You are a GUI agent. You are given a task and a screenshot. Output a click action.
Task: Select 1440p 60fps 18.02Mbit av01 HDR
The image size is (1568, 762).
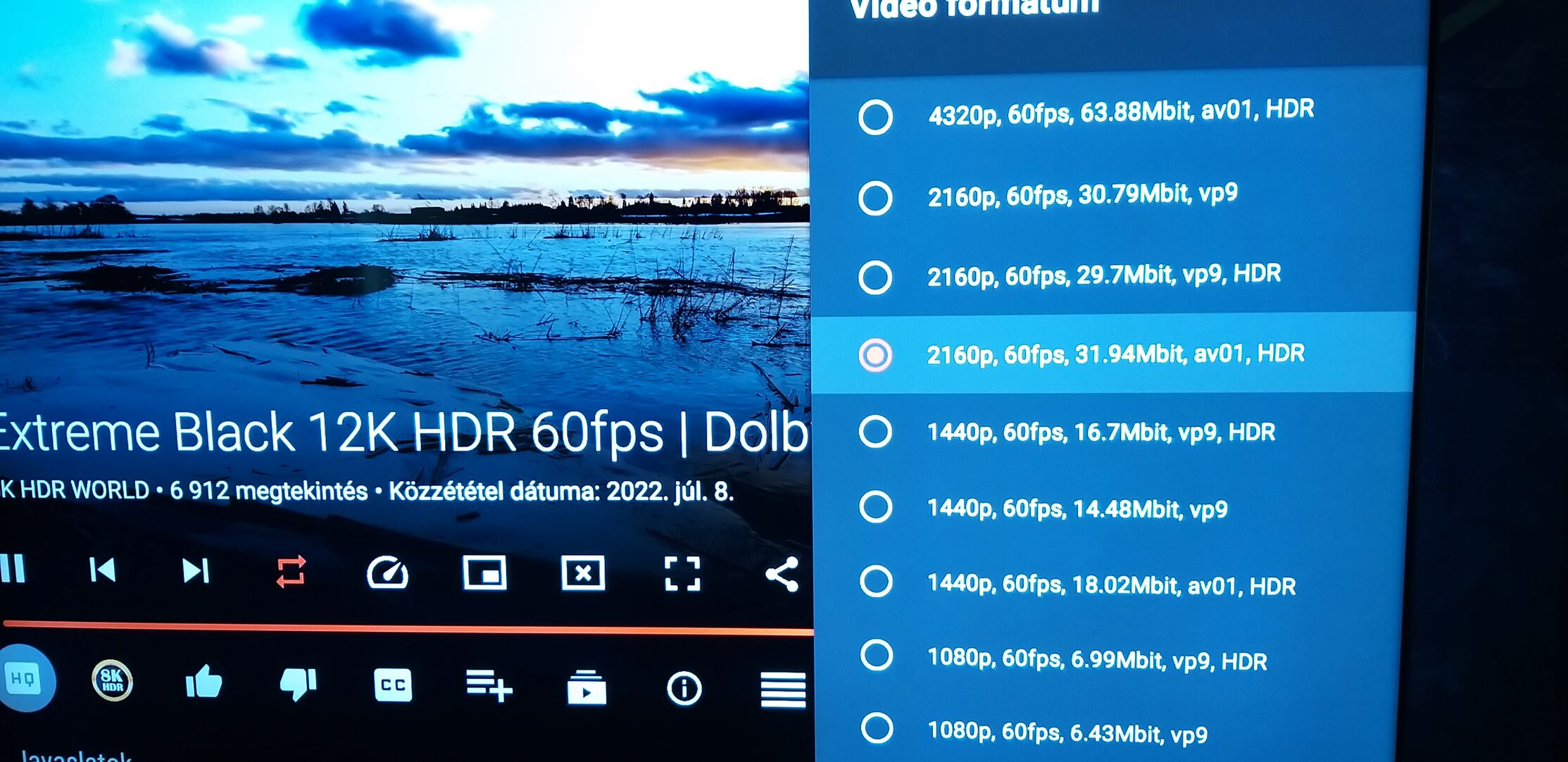pyautogui.click(x=1108, y=584)
